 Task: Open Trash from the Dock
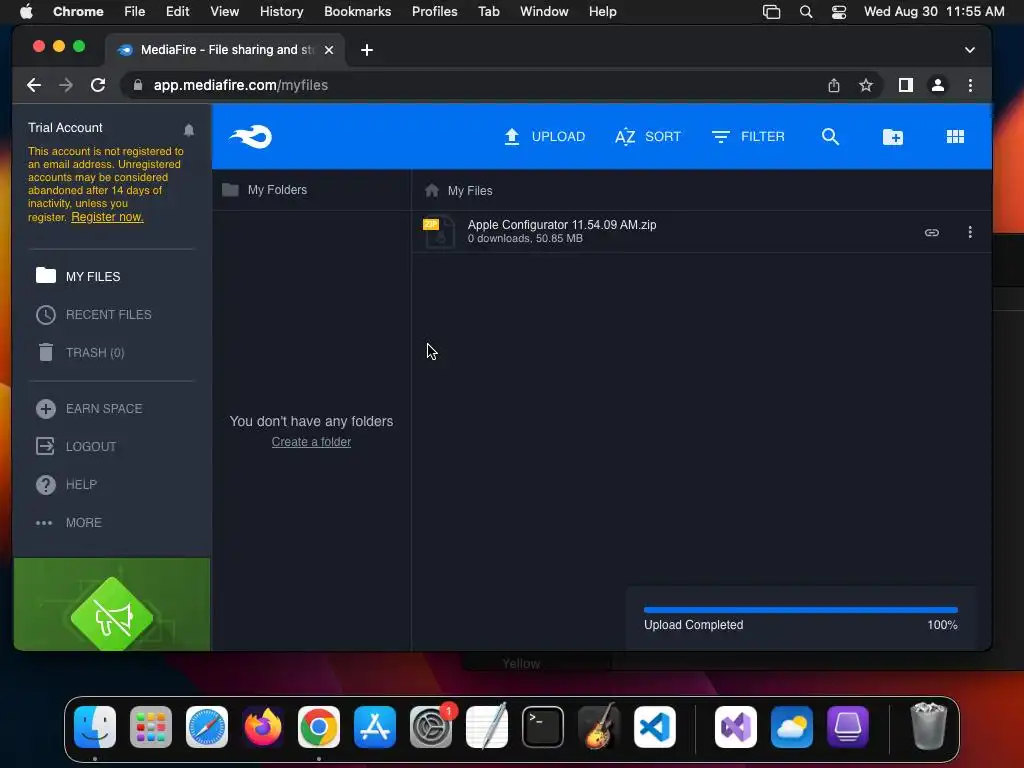pos(928,726)
